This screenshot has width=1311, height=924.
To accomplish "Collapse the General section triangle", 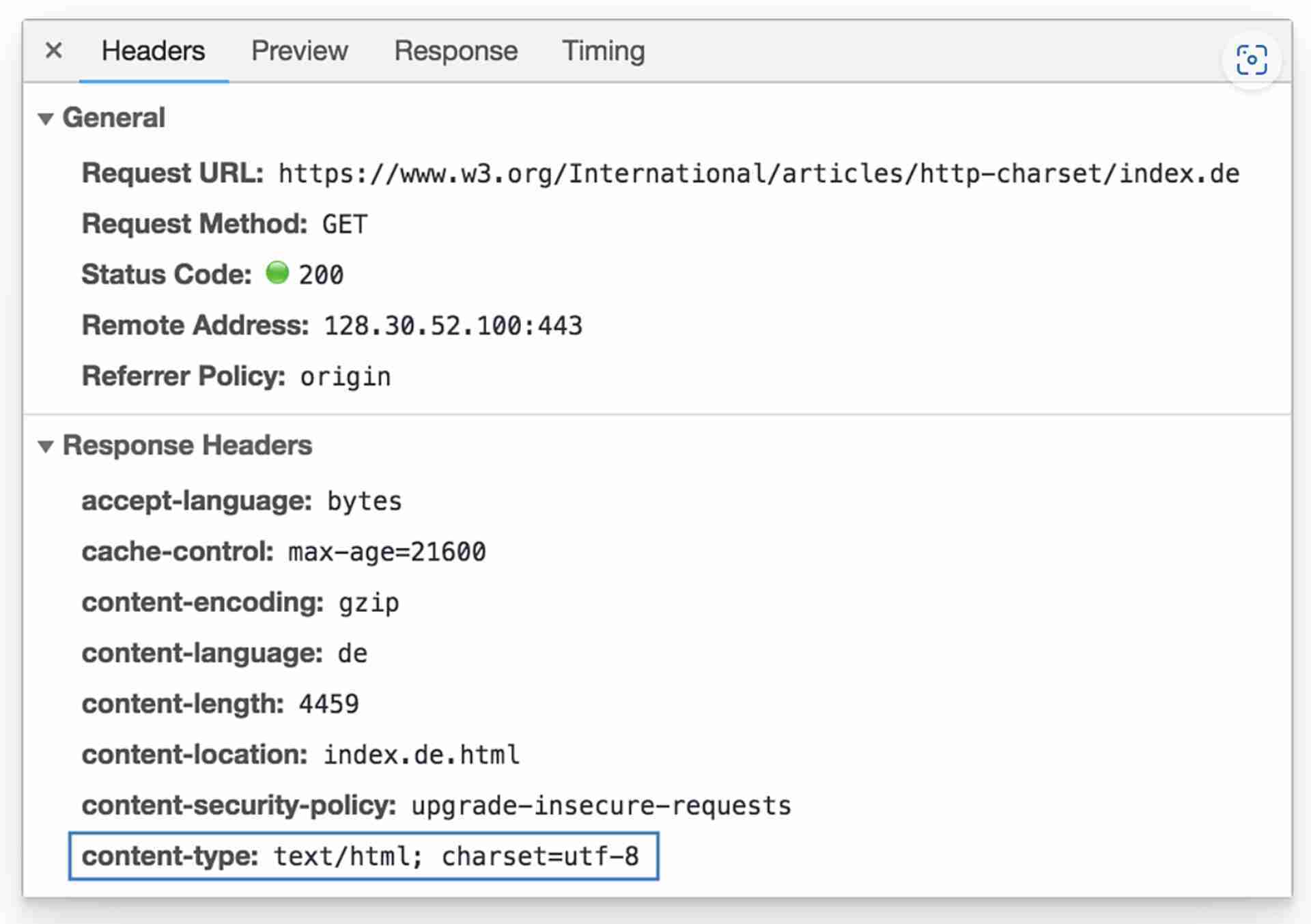I will pyautogui.click(x=46, y=119).
